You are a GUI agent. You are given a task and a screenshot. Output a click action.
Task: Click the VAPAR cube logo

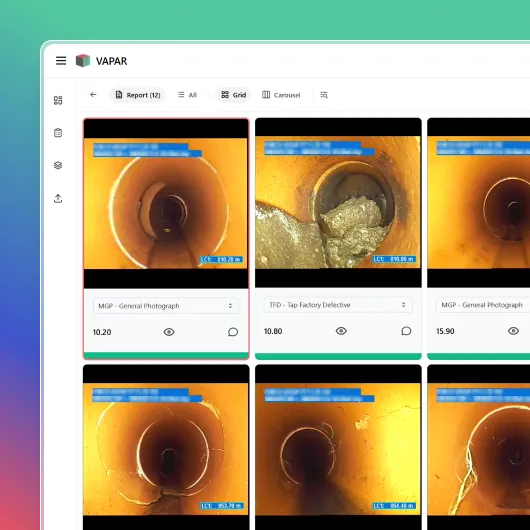click(x=83, y=61)
